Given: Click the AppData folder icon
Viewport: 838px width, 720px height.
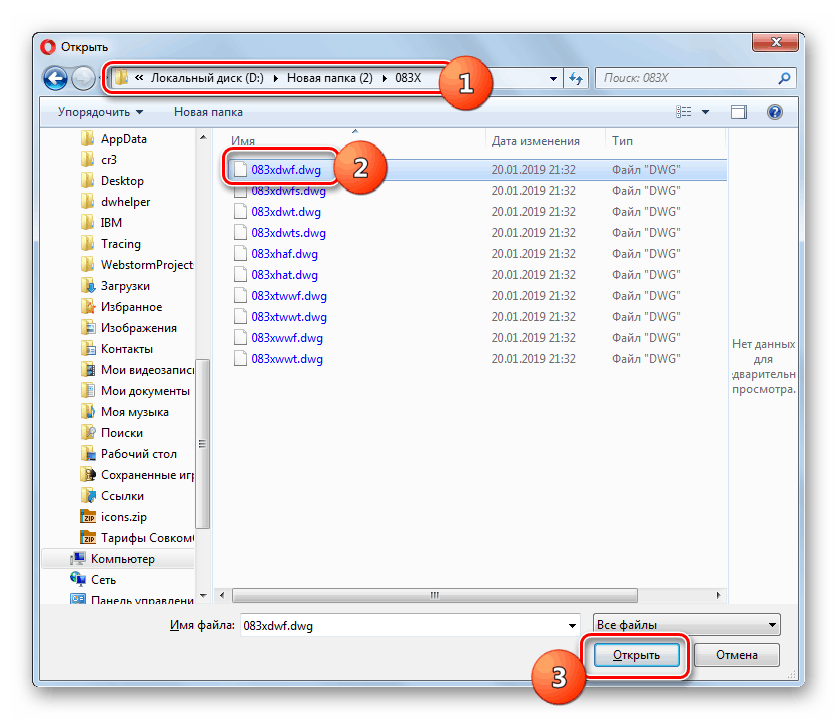Looking at the screenshot, I should (87, 139).
